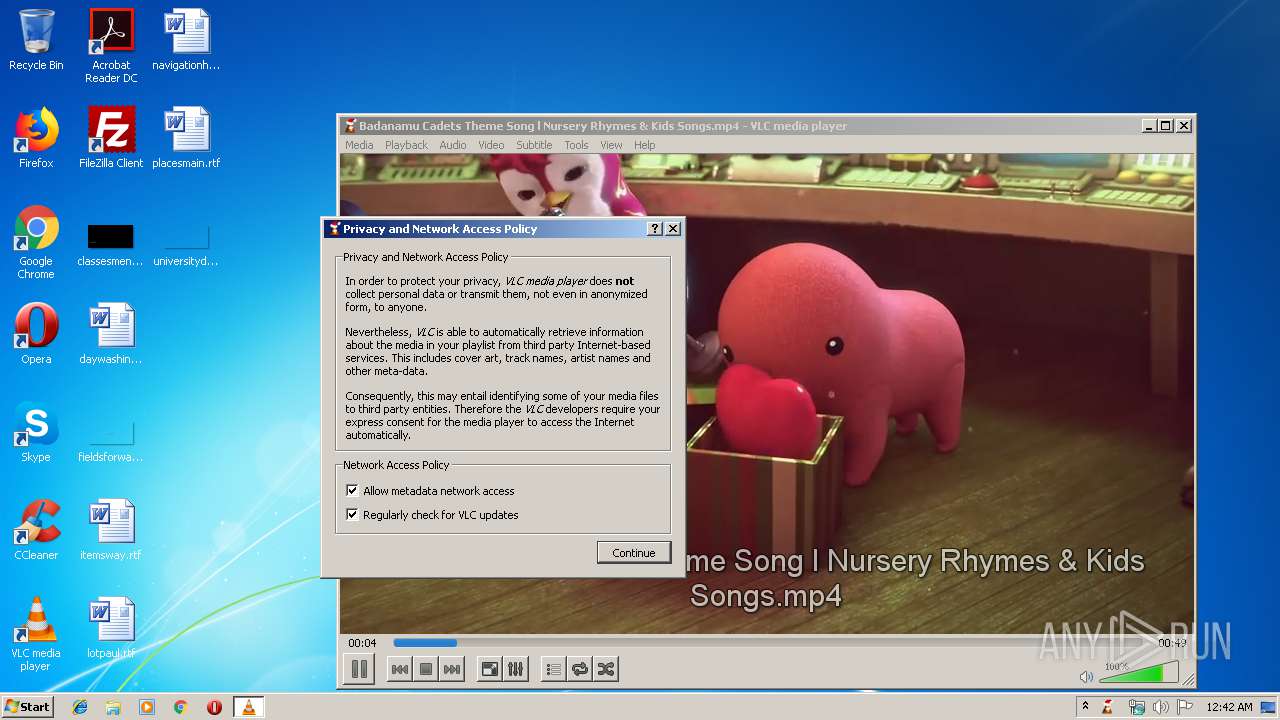Screen dimensions: 1280x720
Task: Pause playback with the pause button
Action: pyautogui.click(x=359, y=669)
